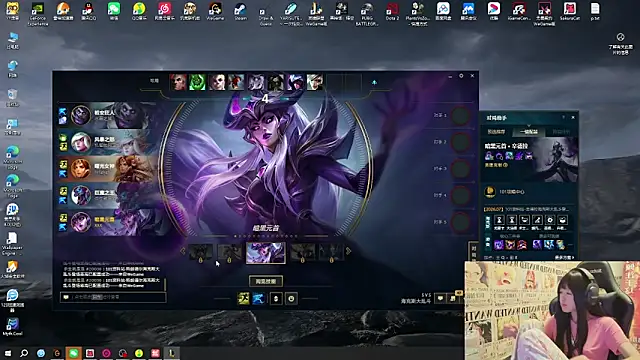The width and height of the screenshot is (640, 360).
Task: Open the ward skin selector button
Action: click(276, 299)
